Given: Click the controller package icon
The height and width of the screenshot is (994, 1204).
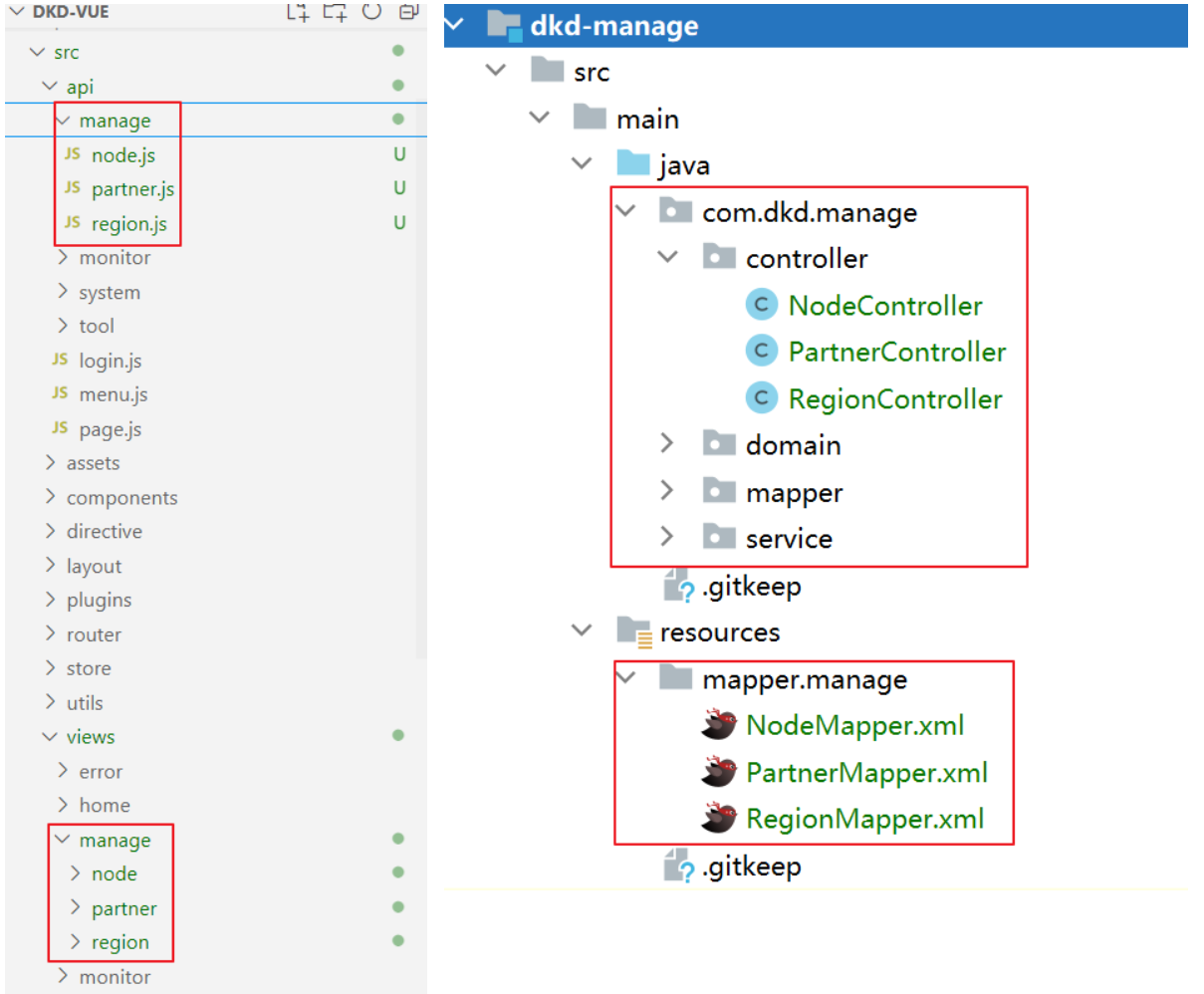Looking at the screenshot, I should tap(719, 257).
